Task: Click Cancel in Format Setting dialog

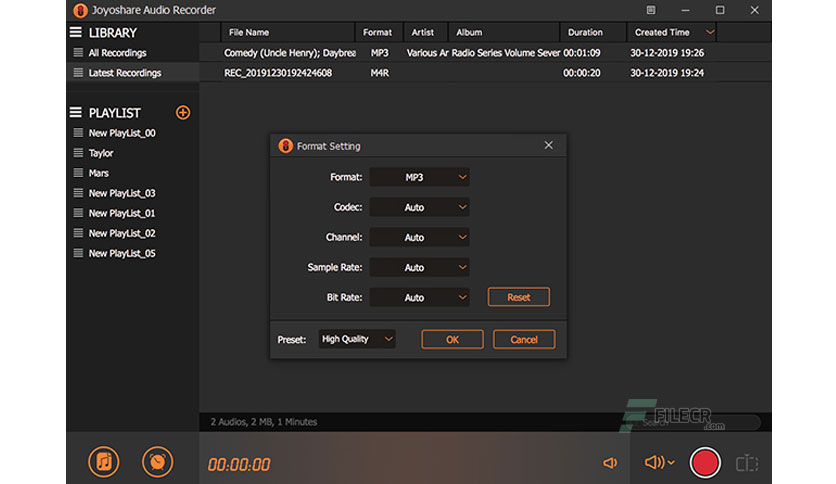Action: [524, 340]
